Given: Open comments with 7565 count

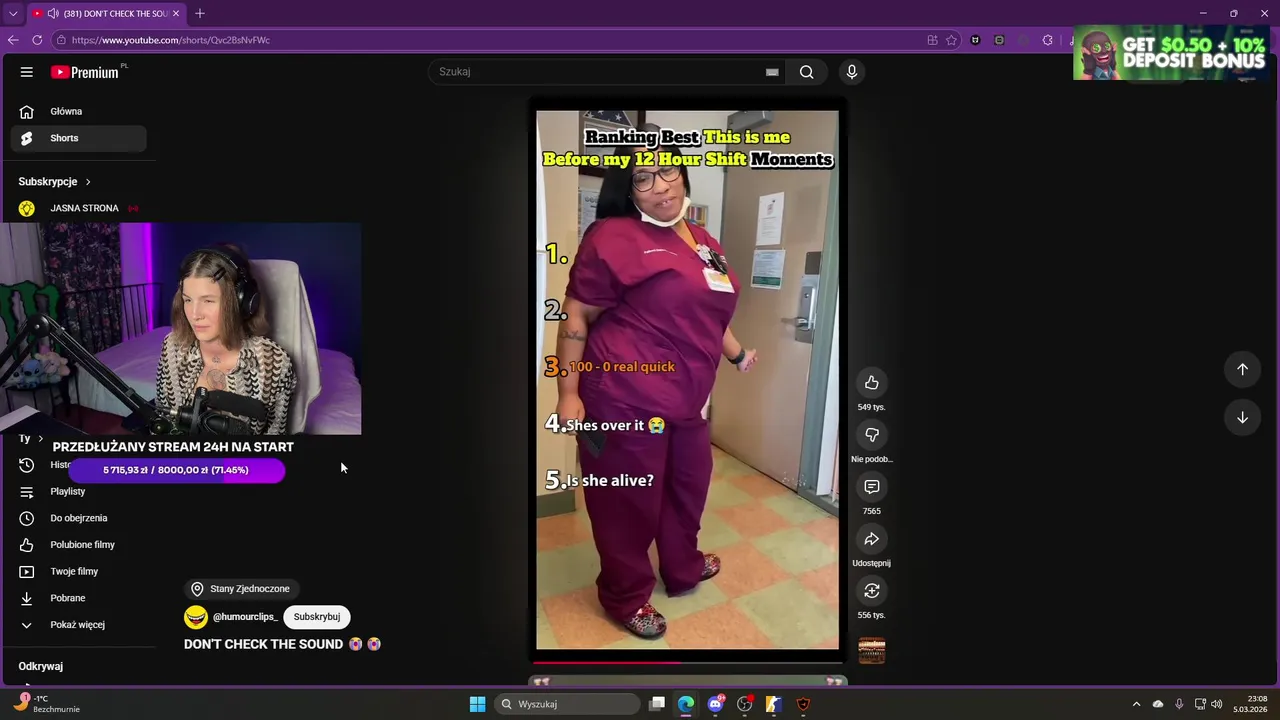Looking at the screenshot, I should 872,487.
